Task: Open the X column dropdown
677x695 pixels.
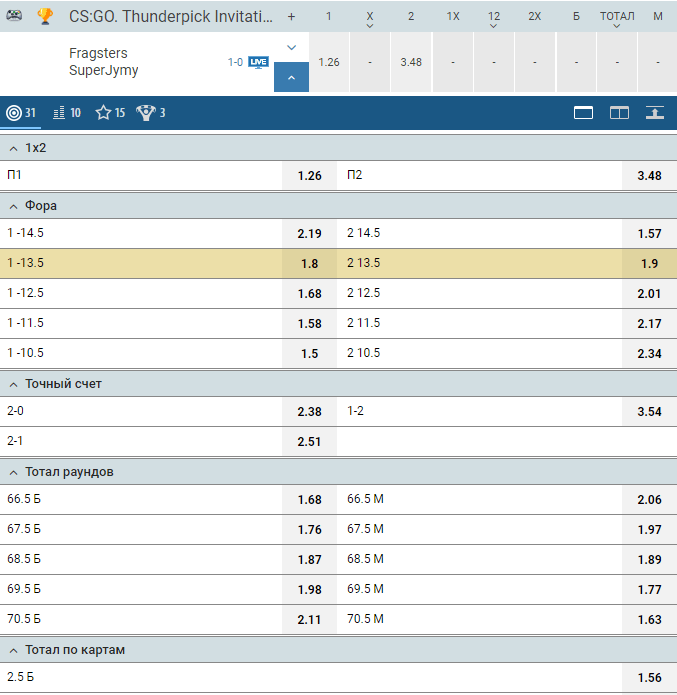Action: [370, 26]
